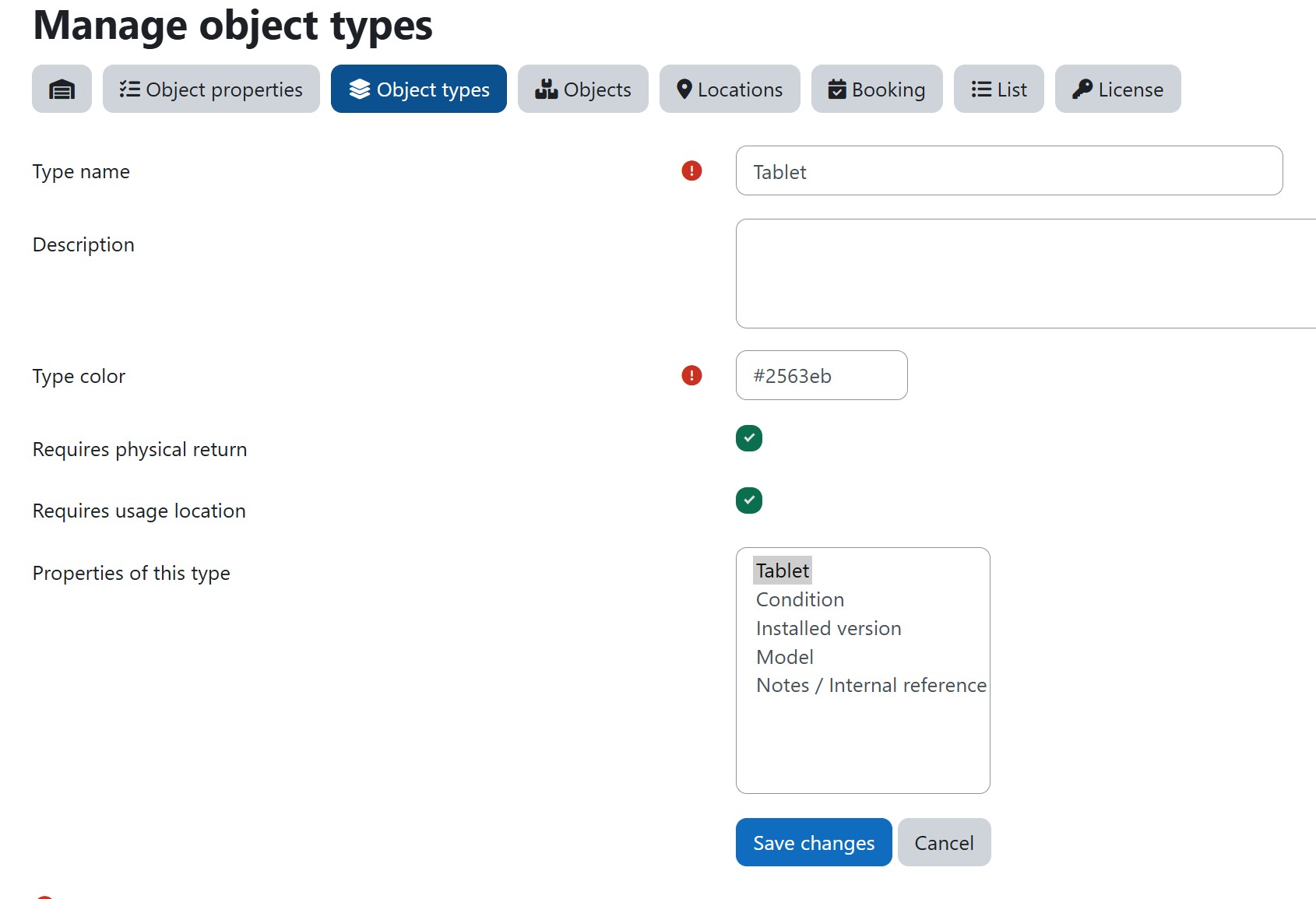The height and width of the screenshot is (899, 1316).
Task: Click the dashboard home icon tab
Action: (x=62, y=90)
